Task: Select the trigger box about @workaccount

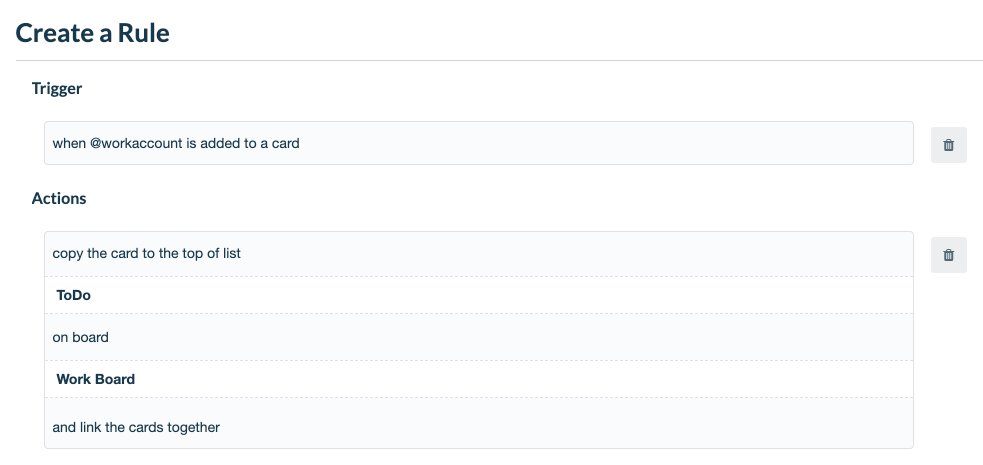Action: coord(479,143)
